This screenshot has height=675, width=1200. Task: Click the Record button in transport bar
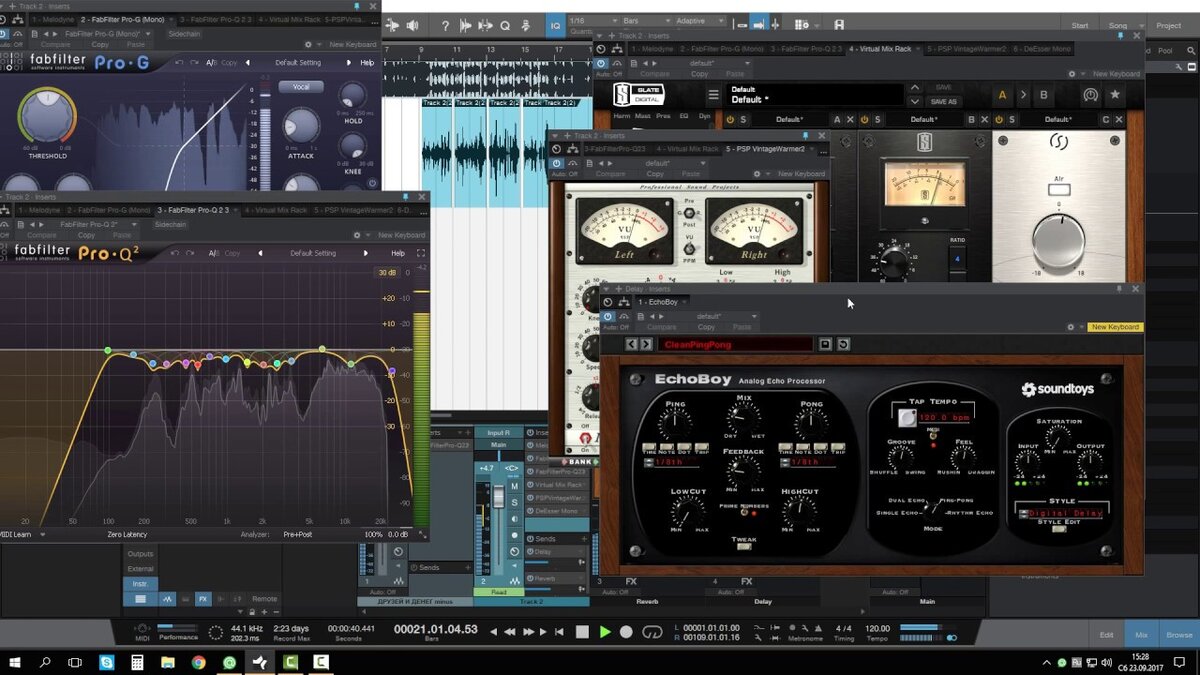coord(627,632)
